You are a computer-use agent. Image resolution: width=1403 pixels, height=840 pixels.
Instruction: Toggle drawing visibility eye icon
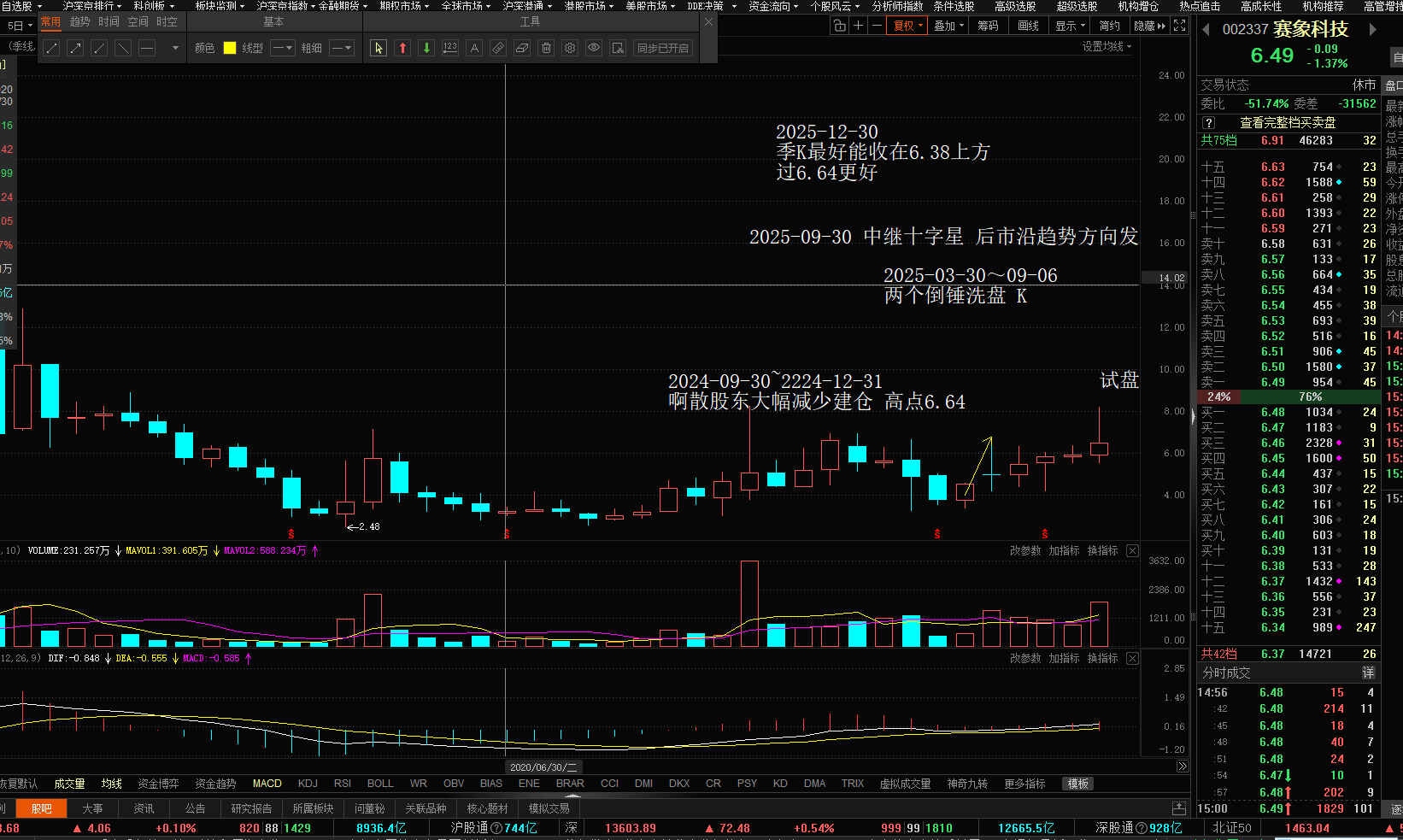(x=594, y=48)
